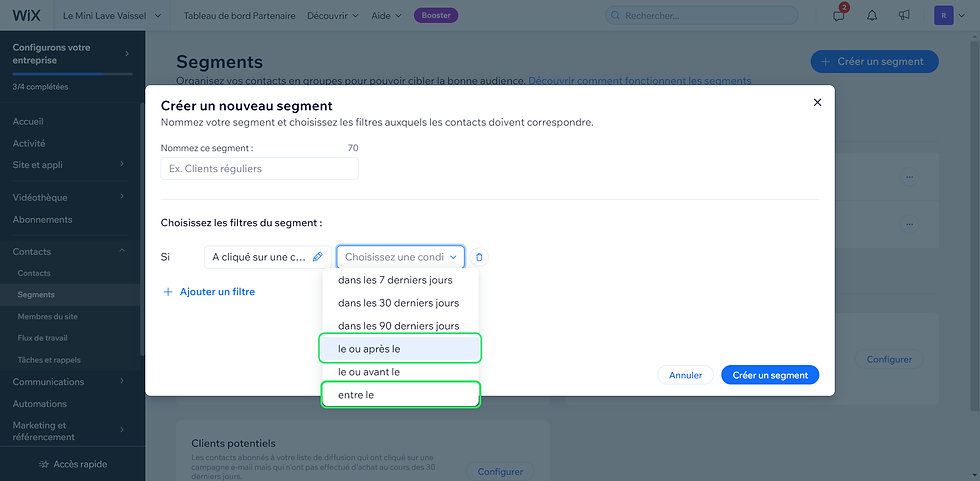Viewport: 980px width, 481px height.
Task: Click the plus icon beside Ajouter un filtre
Action: [x=168, y=292]
